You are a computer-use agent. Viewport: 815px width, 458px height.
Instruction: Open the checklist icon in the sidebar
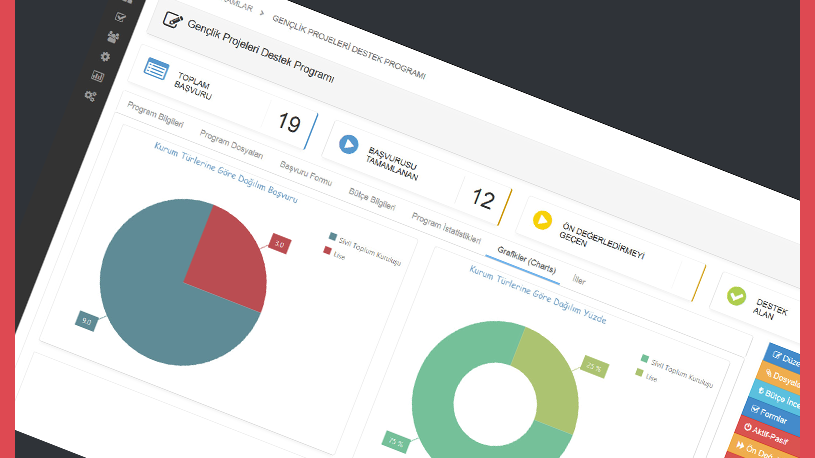pos(121,17)
